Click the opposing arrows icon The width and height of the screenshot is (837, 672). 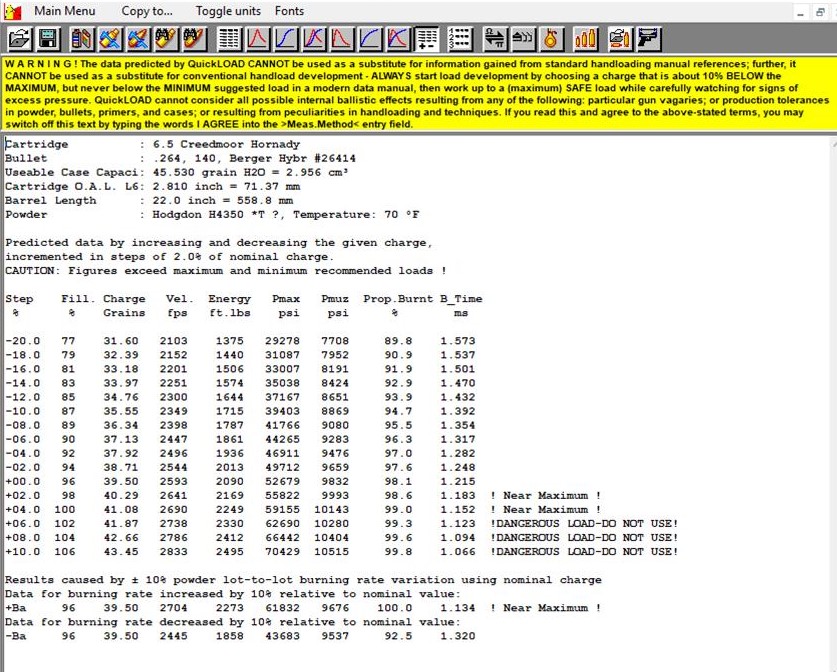pos(494,39)
